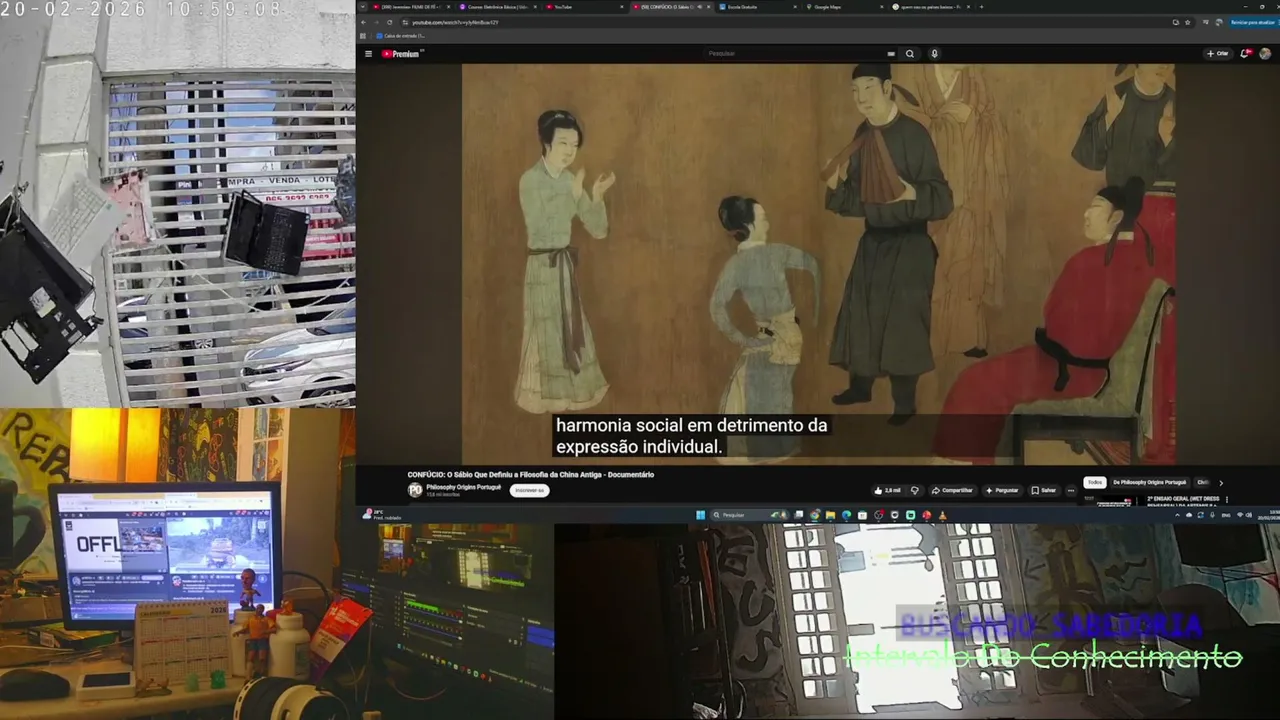Open the taskbar clock and date
The width and height of the screenshot is (1280, 720).
point(1267,515)
